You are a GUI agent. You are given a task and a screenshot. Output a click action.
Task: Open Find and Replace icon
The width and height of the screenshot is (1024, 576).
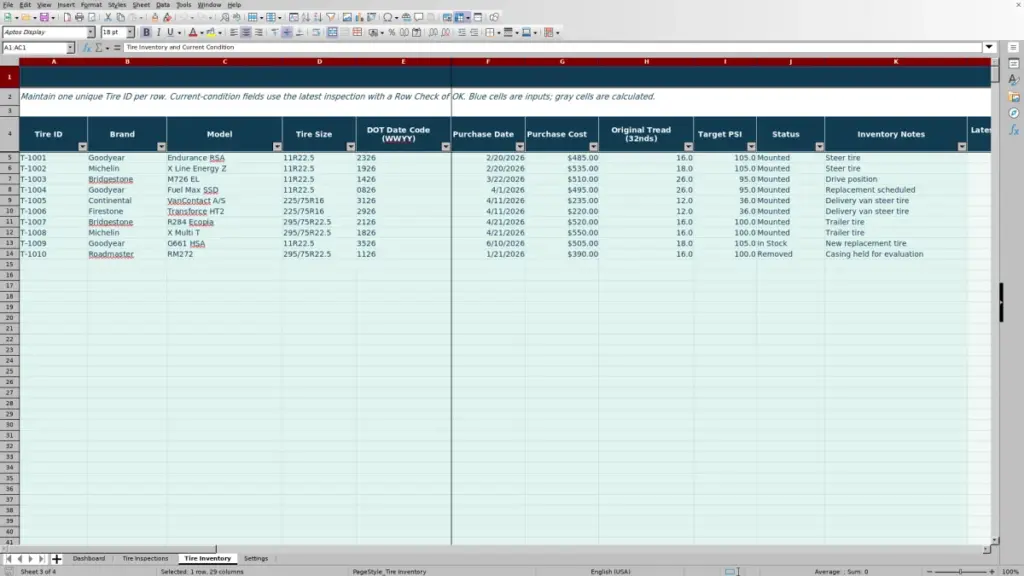tap(225, 18)
